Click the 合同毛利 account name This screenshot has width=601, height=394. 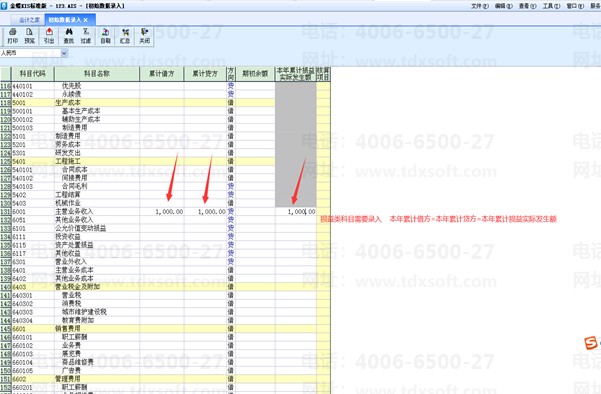point(75,187)
